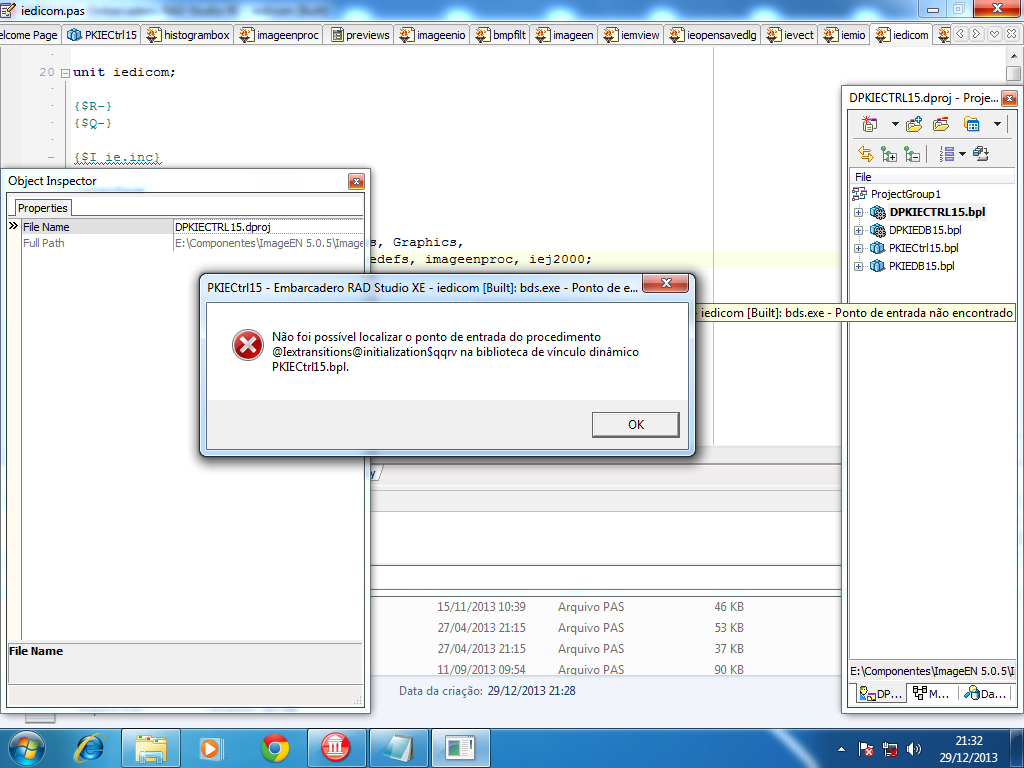Click the Collapse all tree icon
The height and width of the screenshot is (768, 1024).
coord(912,154)
